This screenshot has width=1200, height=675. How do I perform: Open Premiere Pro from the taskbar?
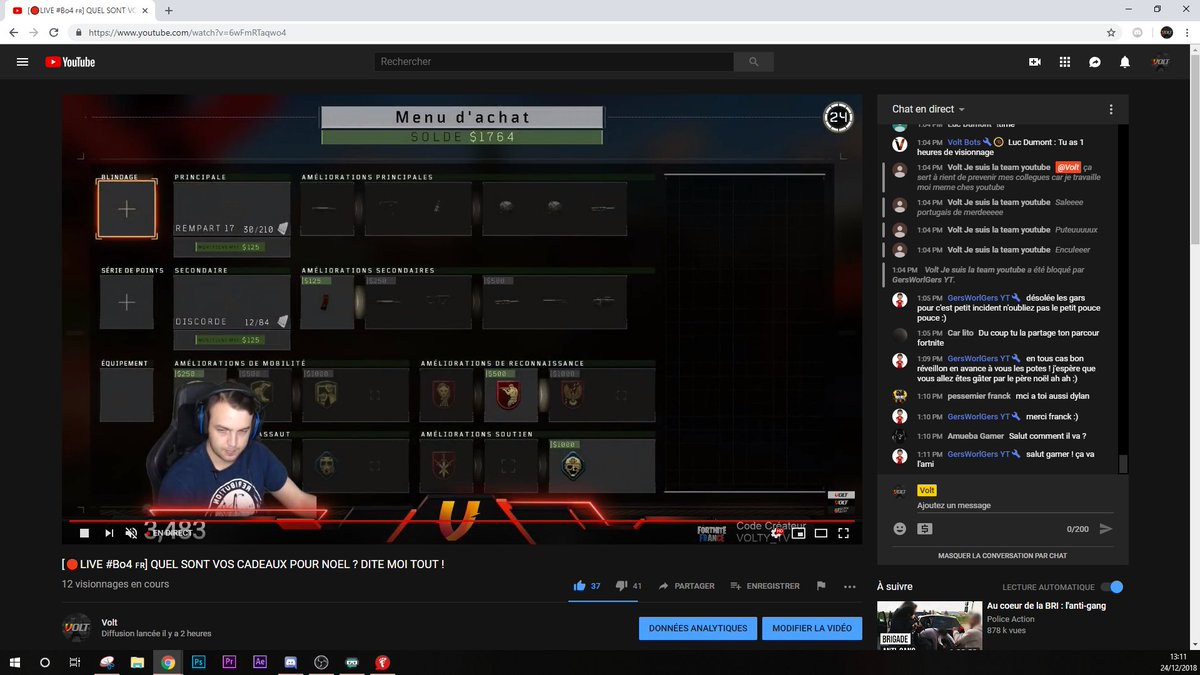[x=229, y=662]
